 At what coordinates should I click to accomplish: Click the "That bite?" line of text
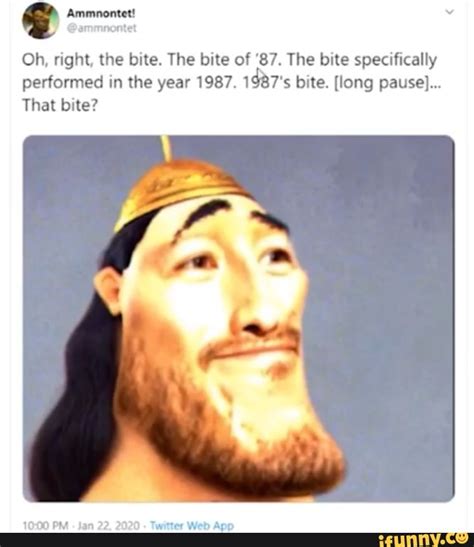60,105
